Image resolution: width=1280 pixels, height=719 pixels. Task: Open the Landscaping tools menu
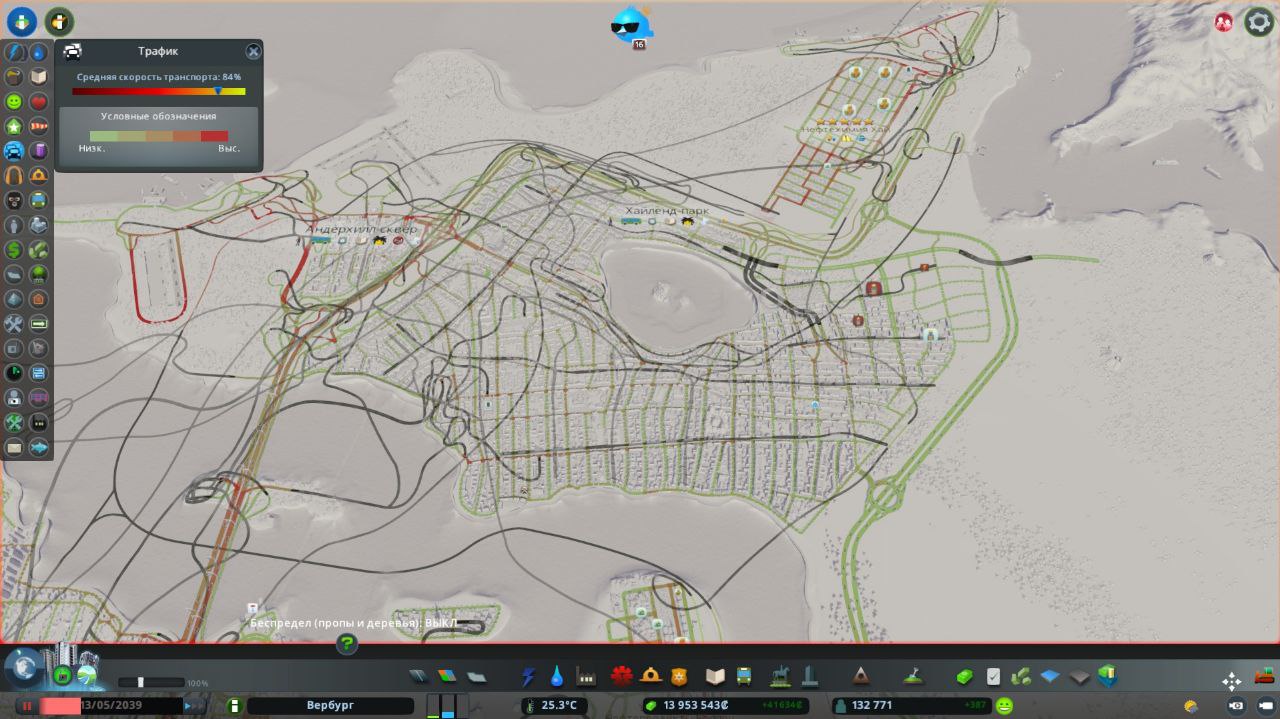tap(913, 677)
